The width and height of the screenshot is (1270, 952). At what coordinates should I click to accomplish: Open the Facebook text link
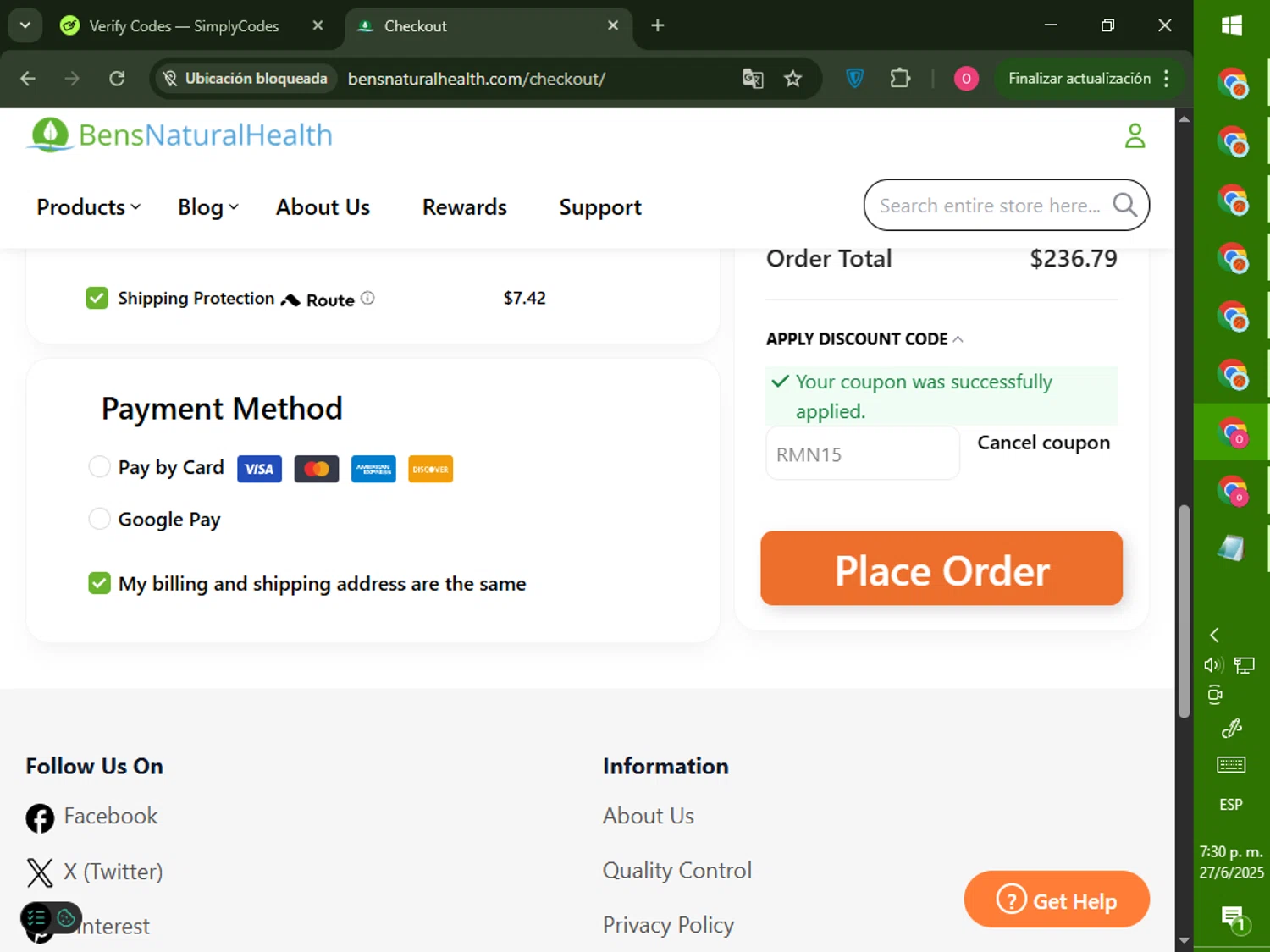[111, 816]
